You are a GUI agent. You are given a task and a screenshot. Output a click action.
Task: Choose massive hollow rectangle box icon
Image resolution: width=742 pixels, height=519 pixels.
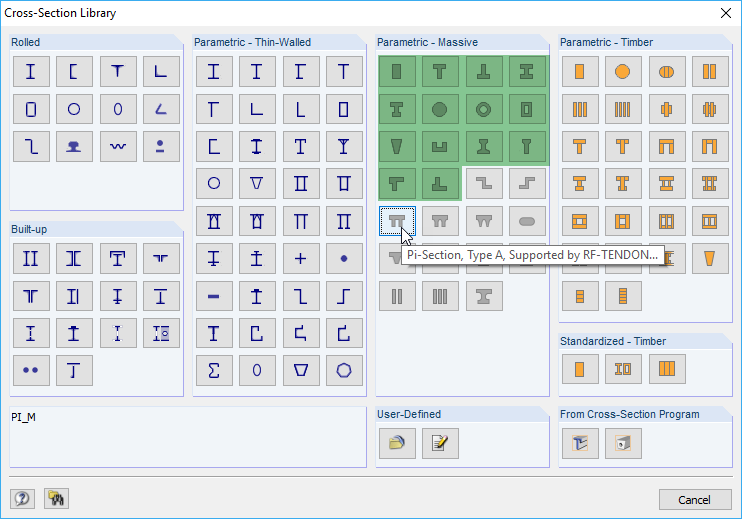pyautogui.click(x=527, y=109)
